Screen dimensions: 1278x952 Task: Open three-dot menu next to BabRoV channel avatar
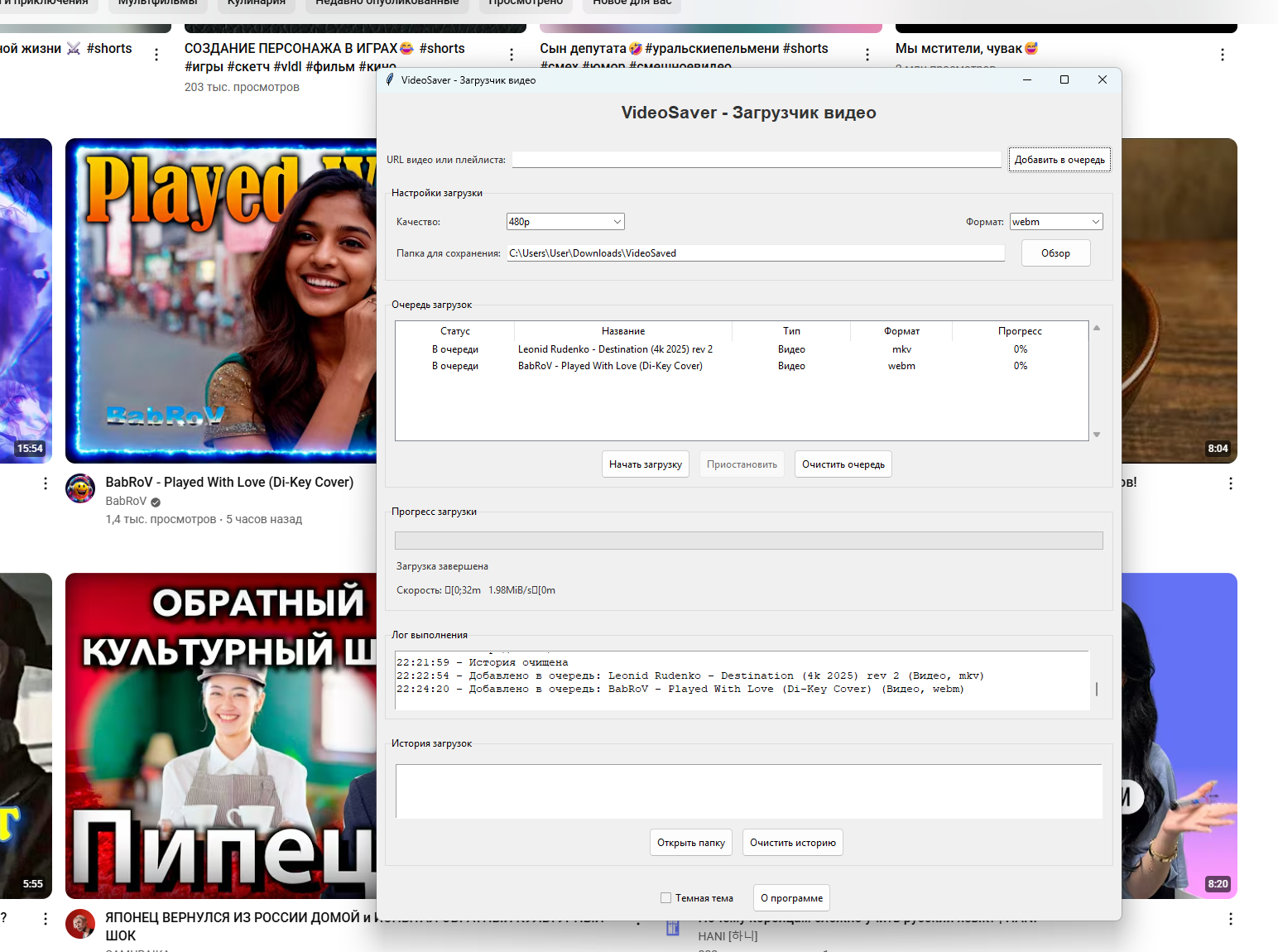[46, 483]
